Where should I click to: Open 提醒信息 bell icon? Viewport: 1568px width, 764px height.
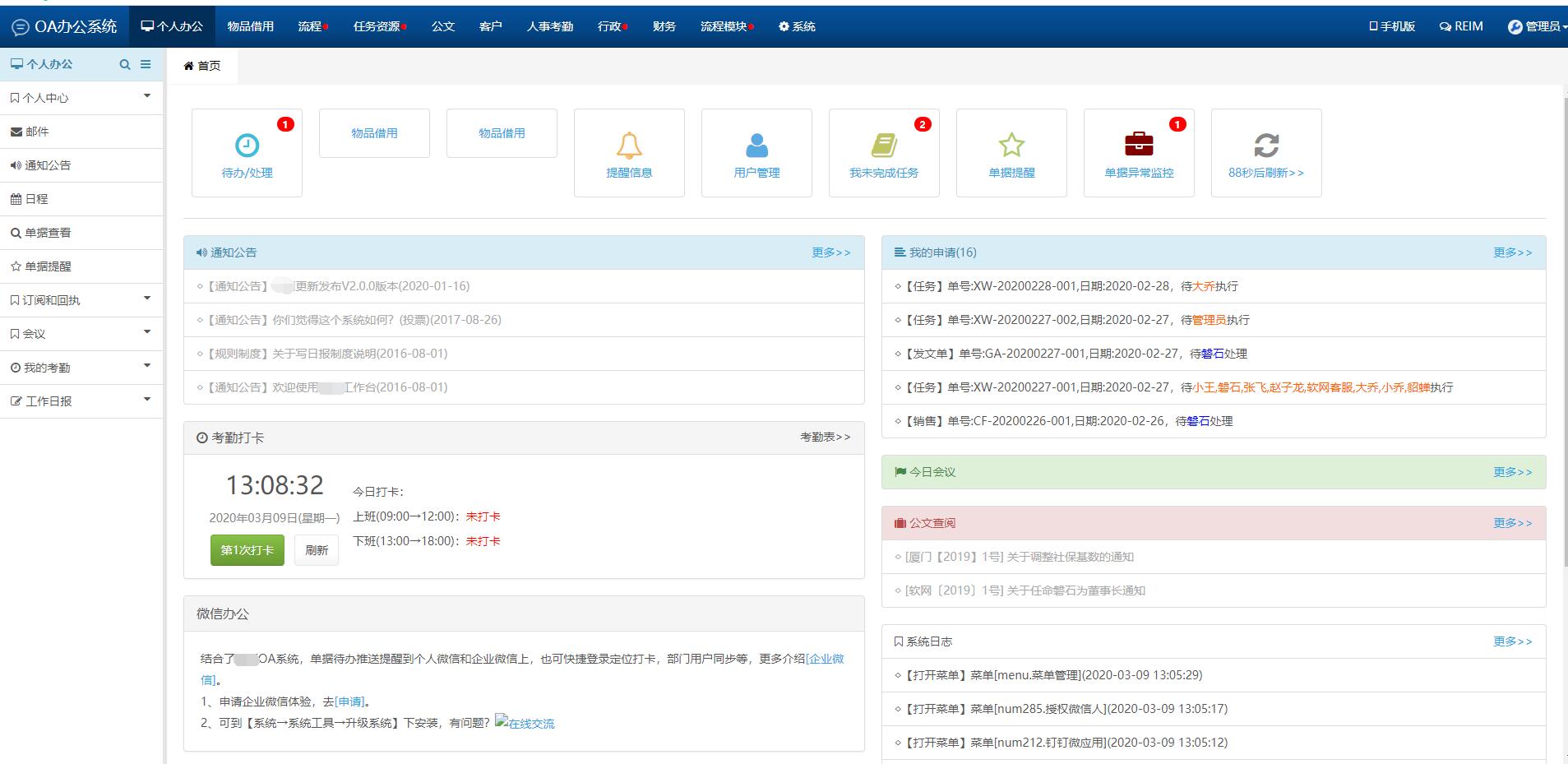629,146
